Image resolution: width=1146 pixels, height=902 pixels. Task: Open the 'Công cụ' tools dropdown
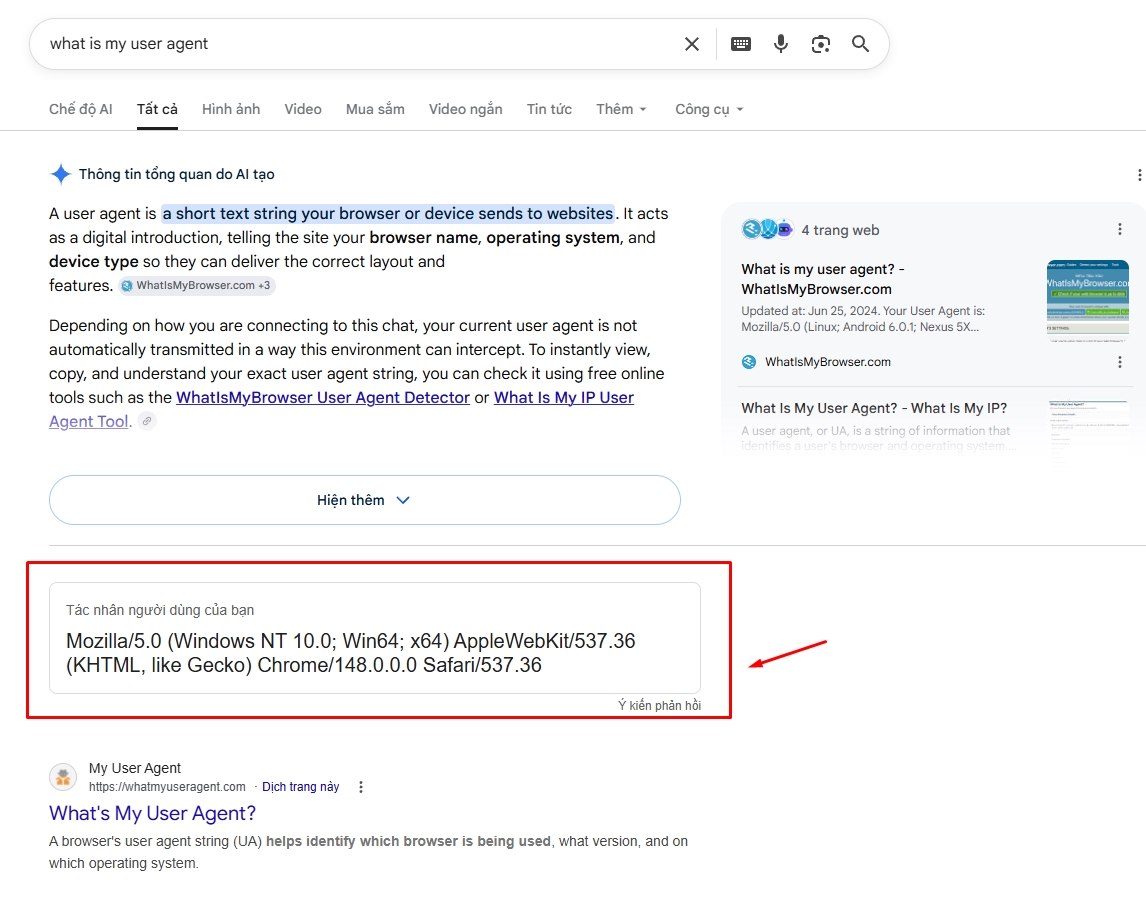pos(709,109)
